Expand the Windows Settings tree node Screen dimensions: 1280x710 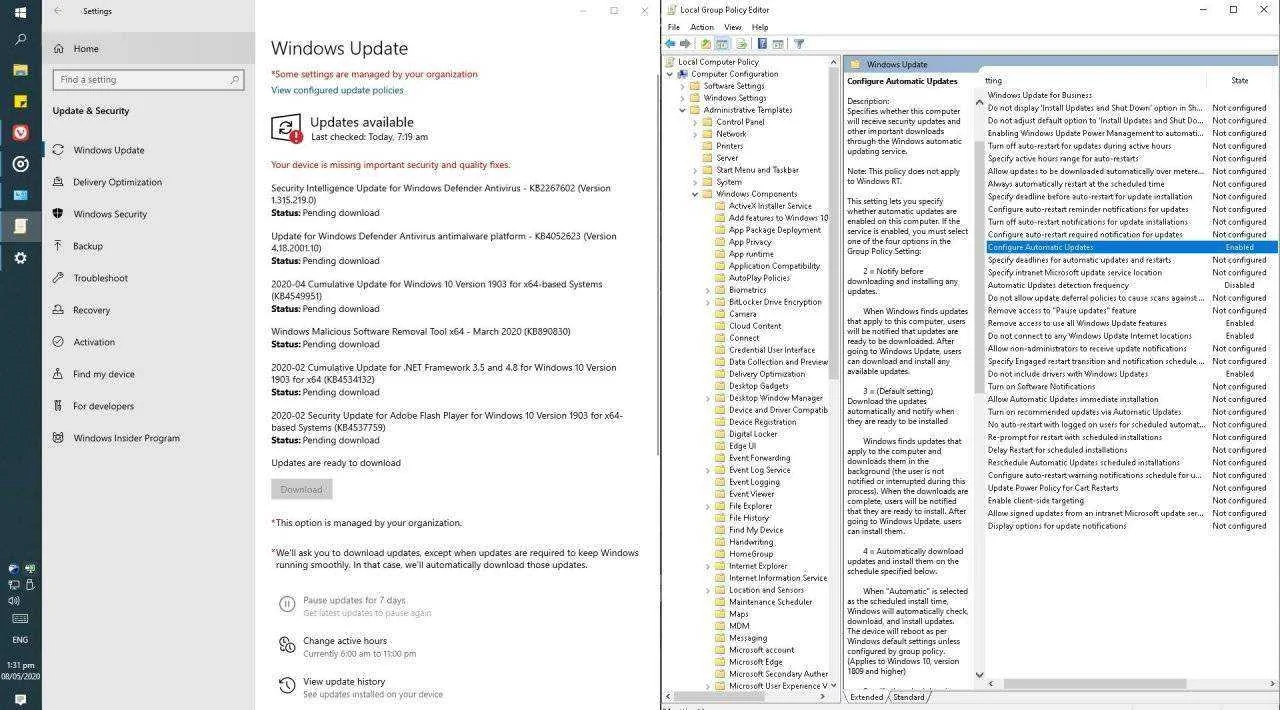[683, 98]
